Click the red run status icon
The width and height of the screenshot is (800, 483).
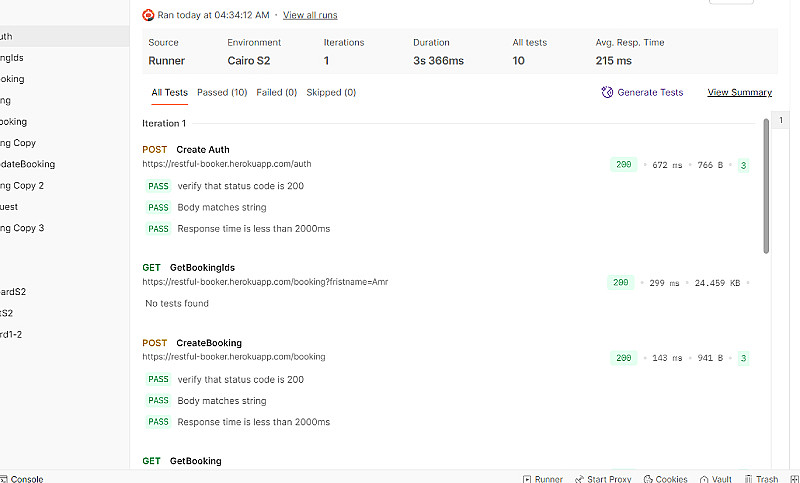[x=148, y=15]
